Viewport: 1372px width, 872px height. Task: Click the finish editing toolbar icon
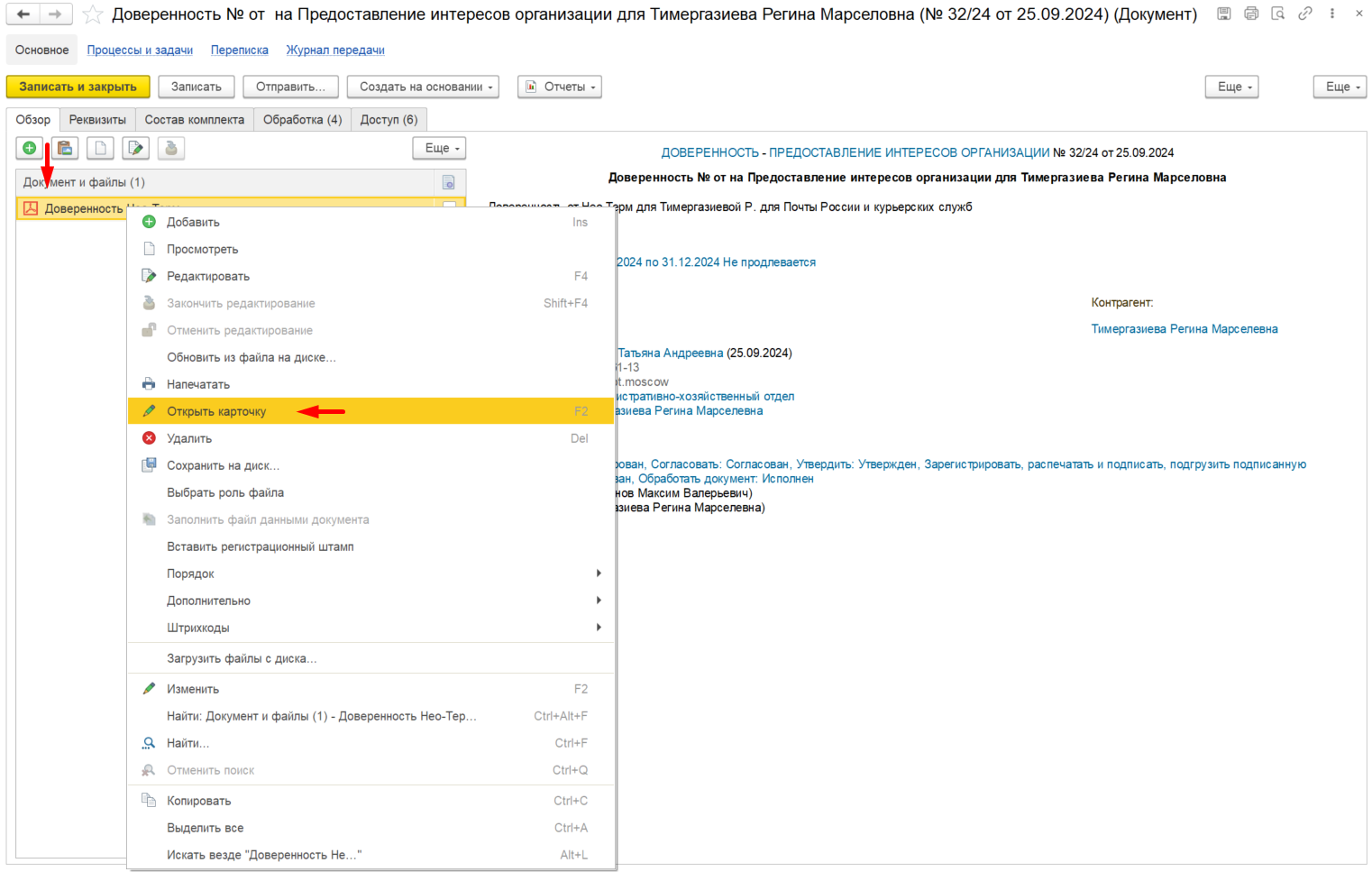click(x=170, y=148)
